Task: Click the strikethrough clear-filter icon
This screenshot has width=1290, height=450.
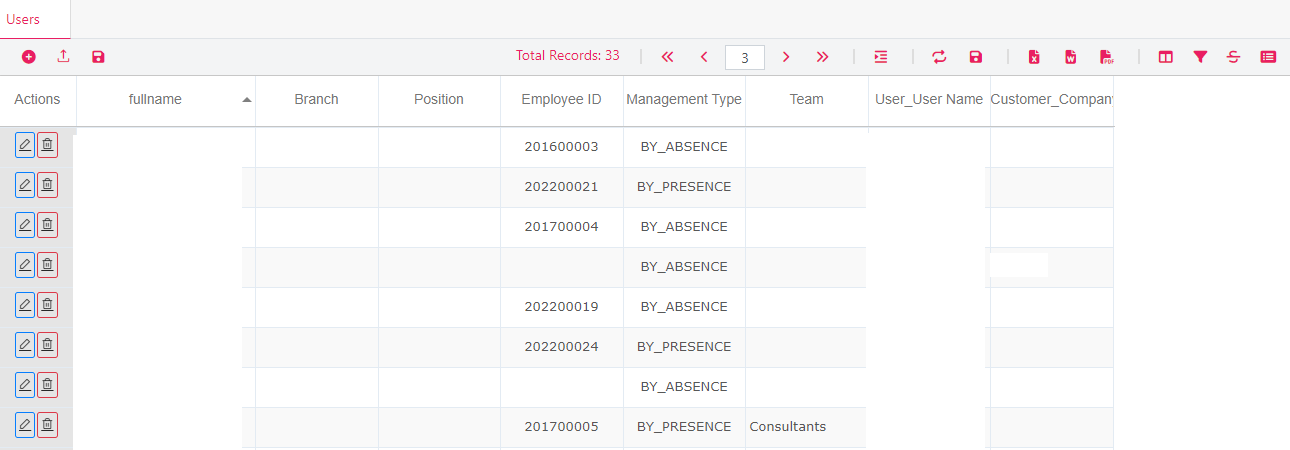Action: click(1233, 57)
